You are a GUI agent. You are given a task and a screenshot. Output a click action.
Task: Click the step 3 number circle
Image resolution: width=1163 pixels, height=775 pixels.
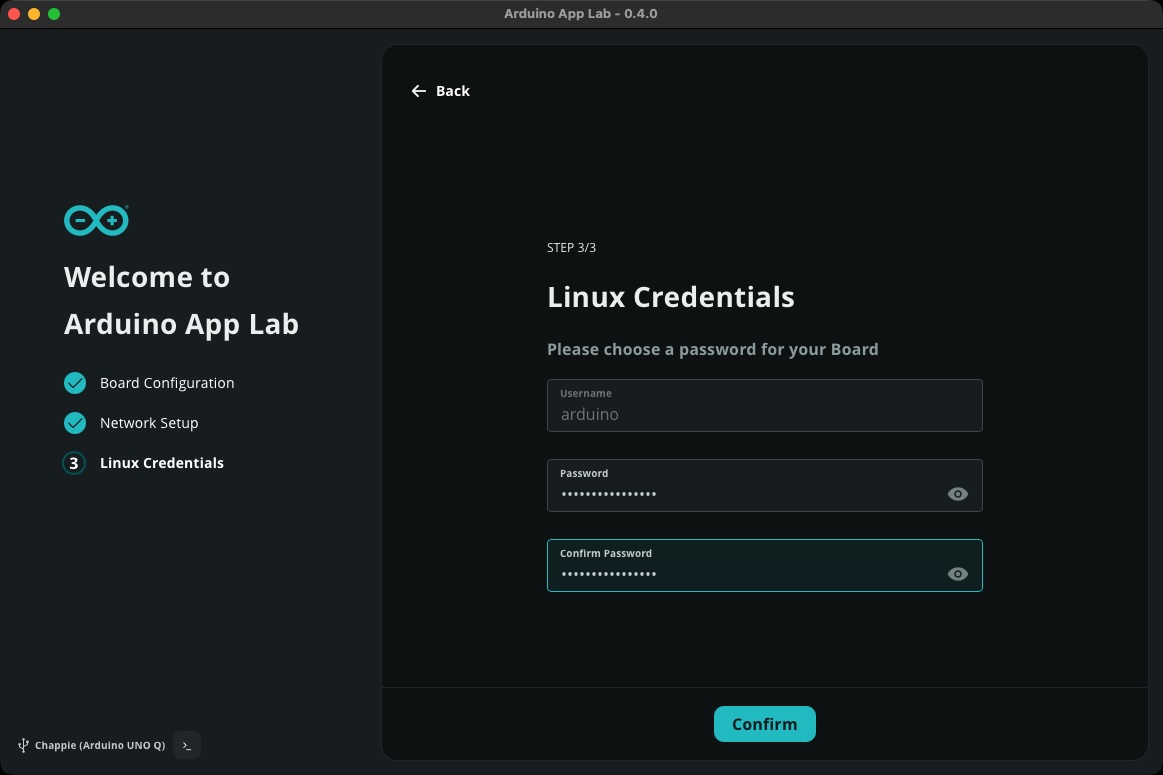point(74,463)
